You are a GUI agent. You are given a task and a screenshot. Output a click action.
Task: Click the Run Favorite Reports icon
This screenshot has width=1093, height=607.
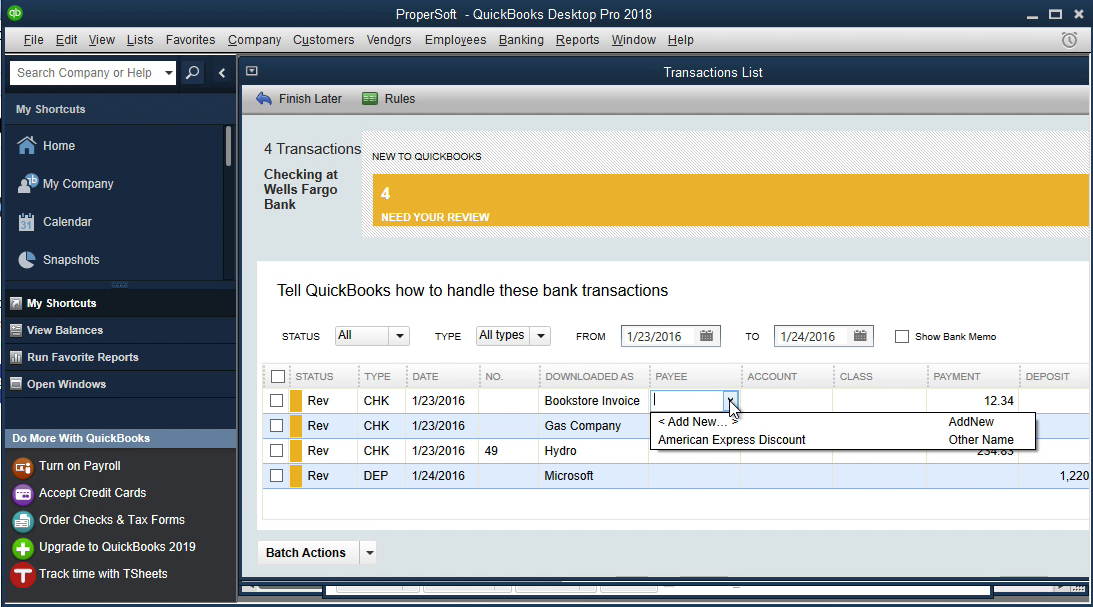click(x=16, y=358)
